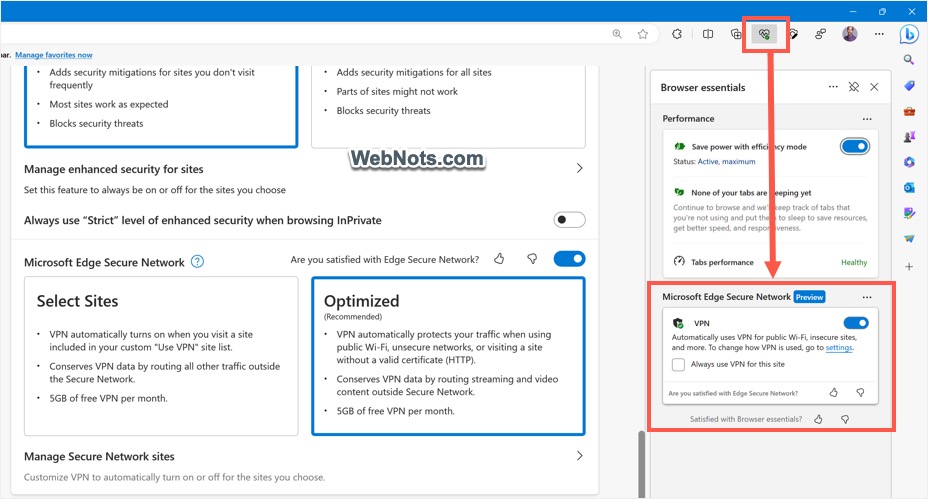Open sidebar Shopping tag icon
Viewport: 928px width, 499px height.
coord(909,86)
